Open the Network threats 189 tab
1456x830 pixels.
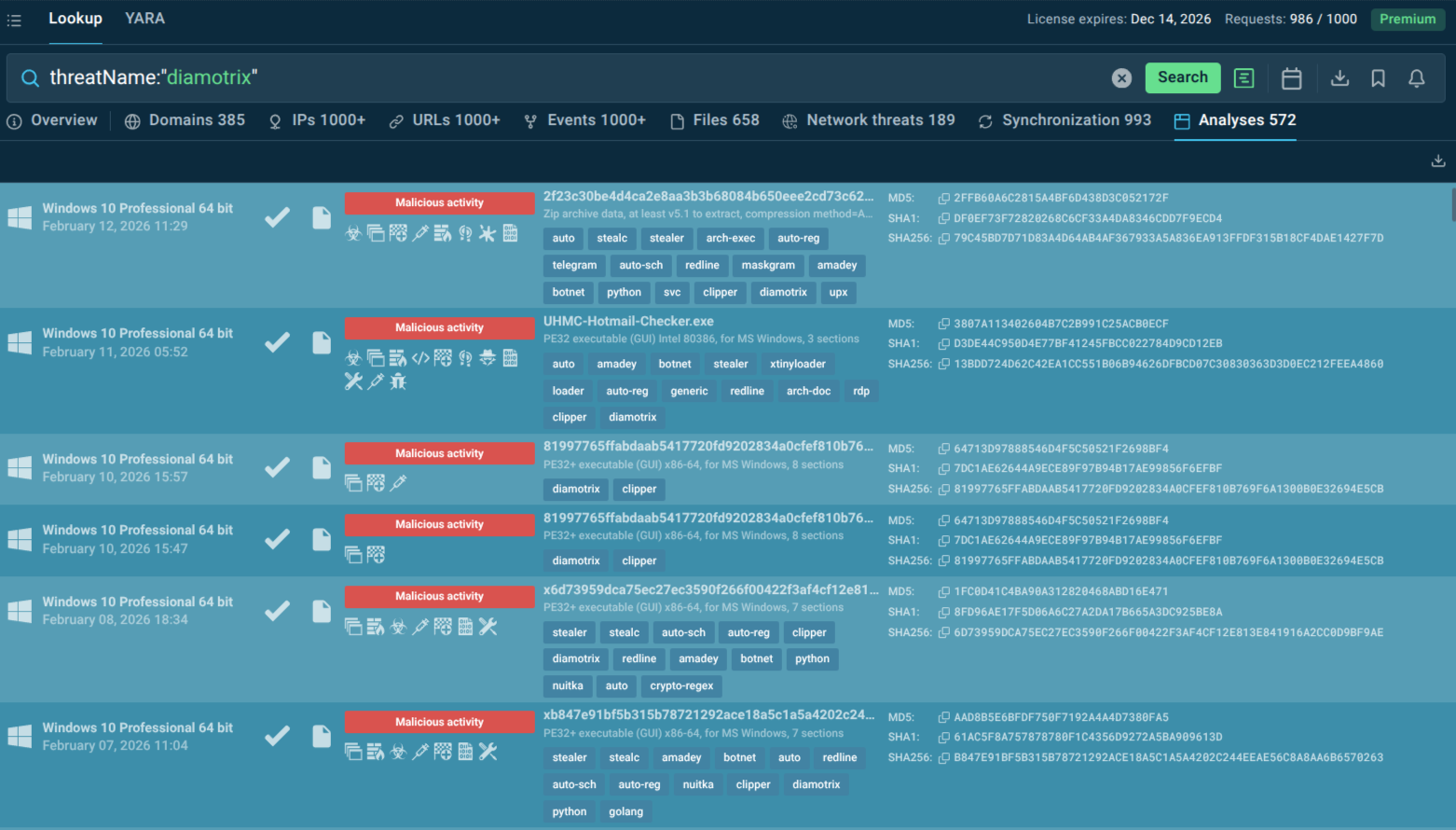868,119
